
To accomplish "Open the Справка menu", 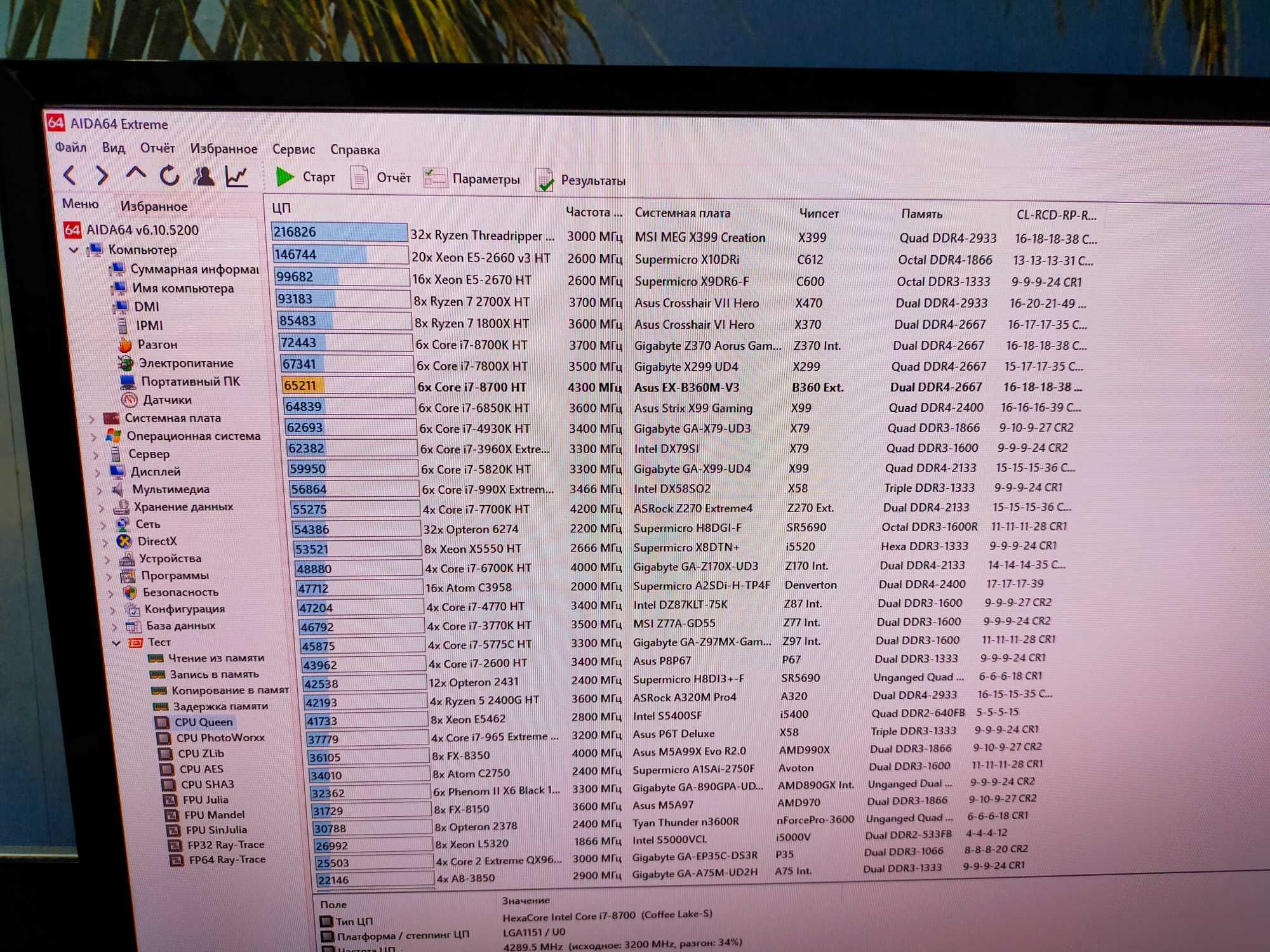I will click(355, 150).
